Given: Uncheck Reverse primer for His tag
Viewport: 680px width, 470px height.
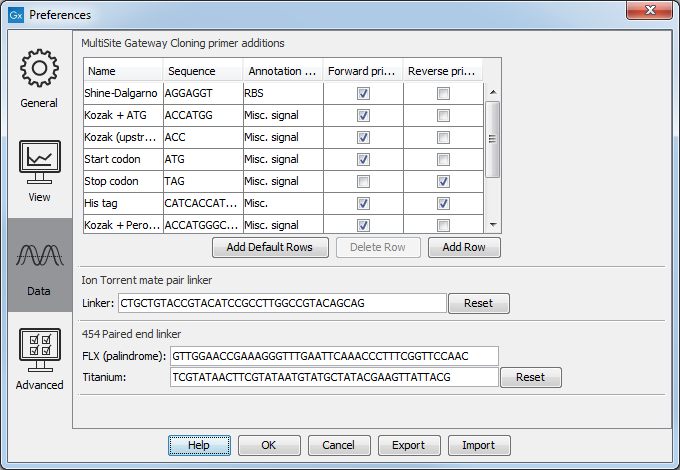Looking at the screenshot, I should coord(443,203).
